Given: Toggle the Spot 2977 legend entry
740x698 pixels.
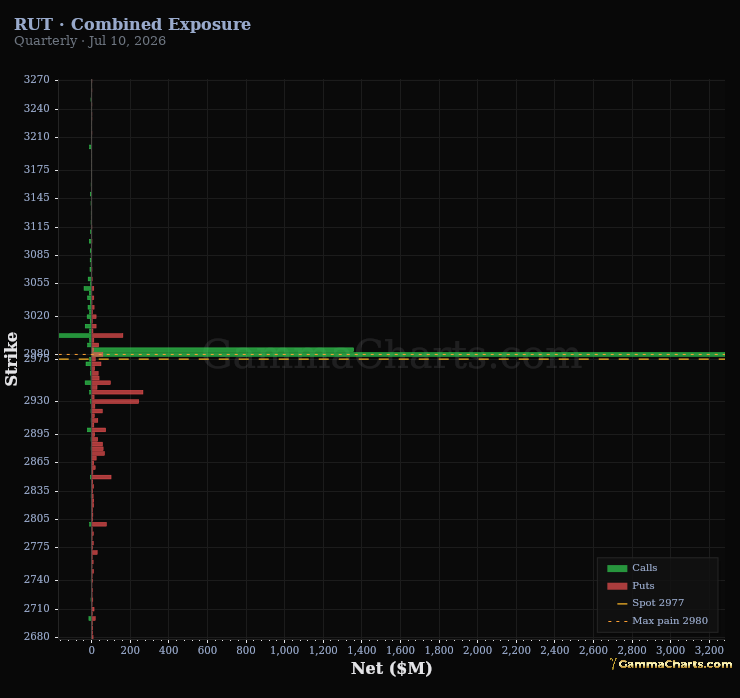Looking at the screenshot, I should tap(657, 603).
